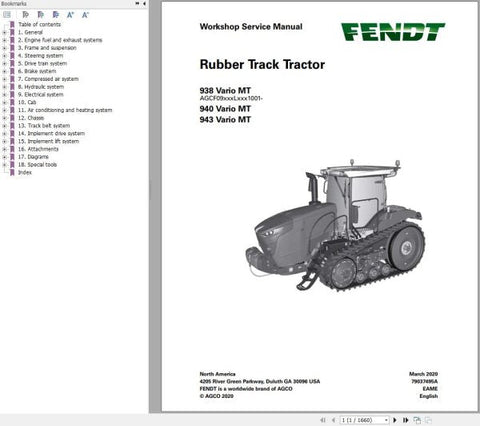Click 'North America' text on cover page
The image size is (480, 426).
pyautogui.click(x=217, y=374)
